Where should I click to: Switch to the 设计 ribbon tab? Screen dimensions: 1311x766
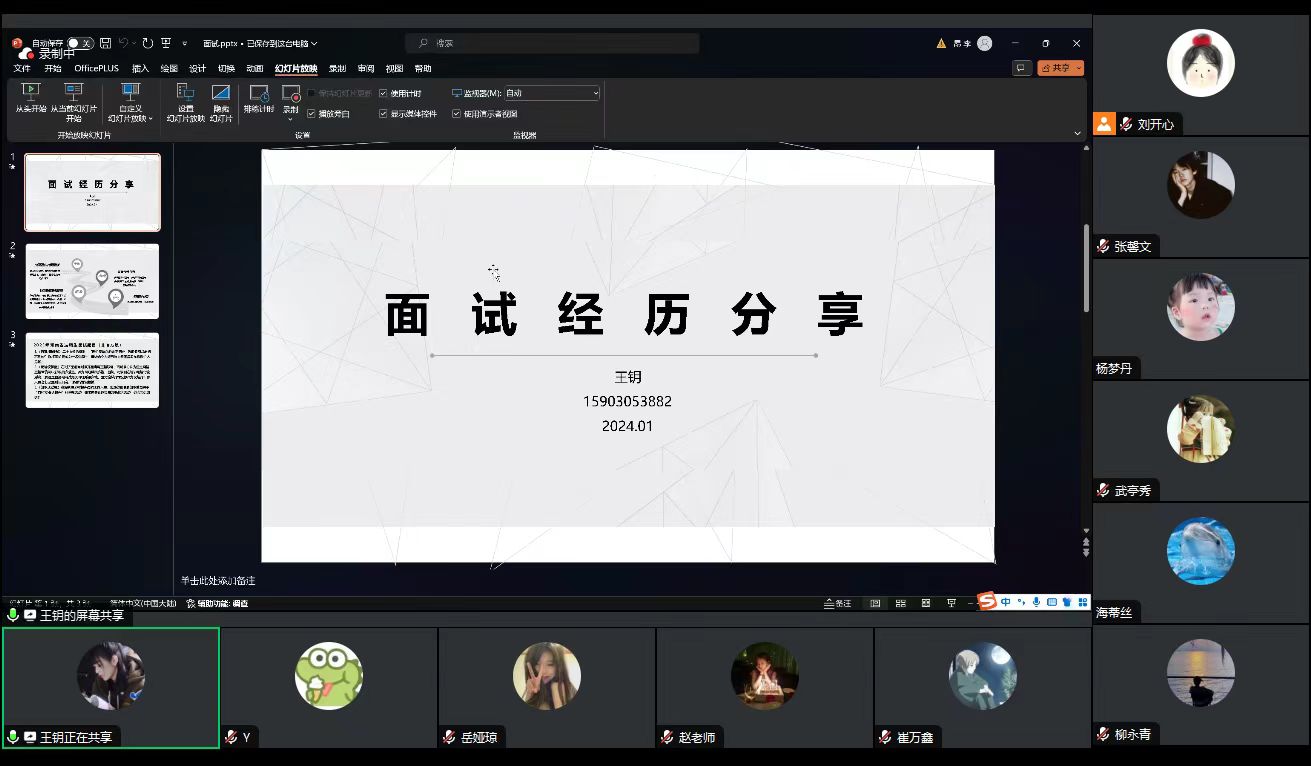[197, 68]
